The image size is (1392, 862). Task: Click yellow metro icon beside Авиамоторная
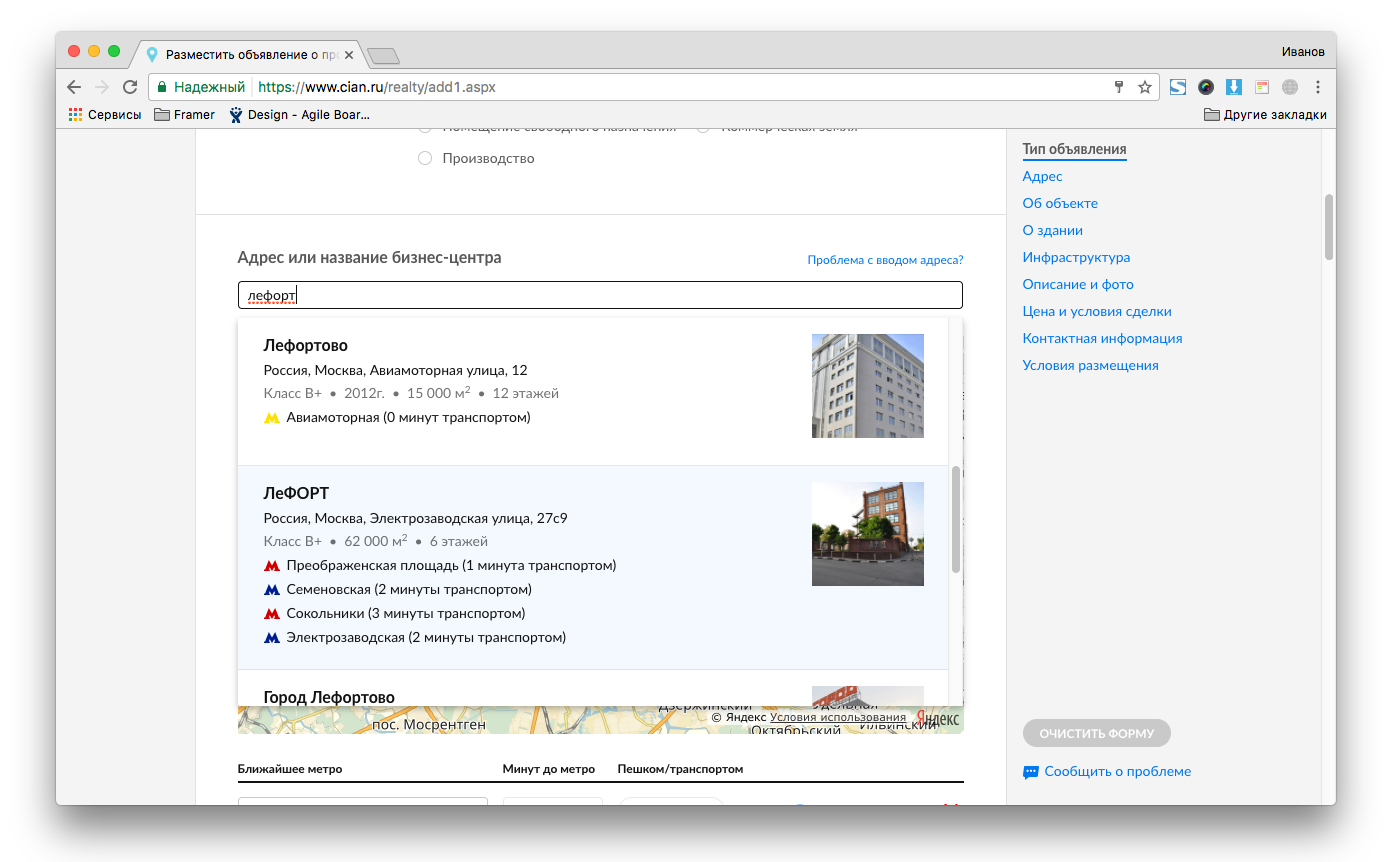click(271, 418)
